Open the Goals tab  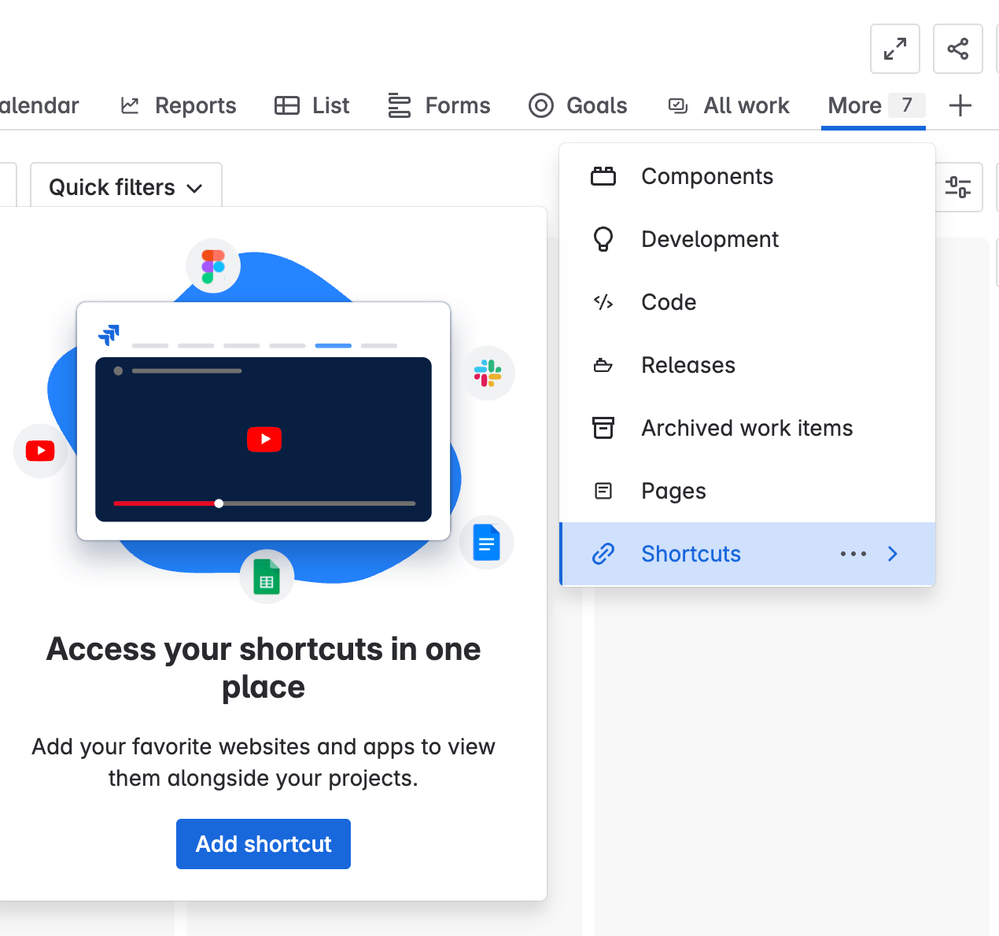[578, 106]
